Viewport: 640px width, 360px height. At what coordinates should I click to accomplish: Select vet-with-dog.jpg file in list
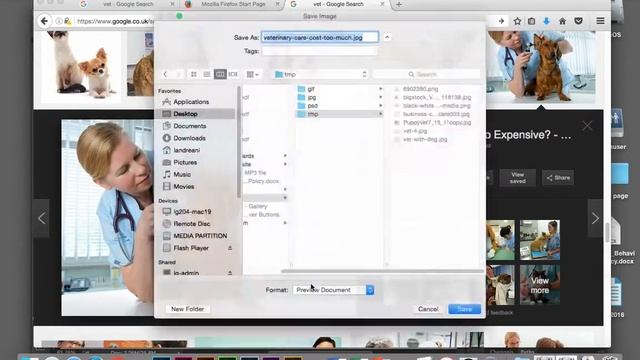tap(424, 139)
